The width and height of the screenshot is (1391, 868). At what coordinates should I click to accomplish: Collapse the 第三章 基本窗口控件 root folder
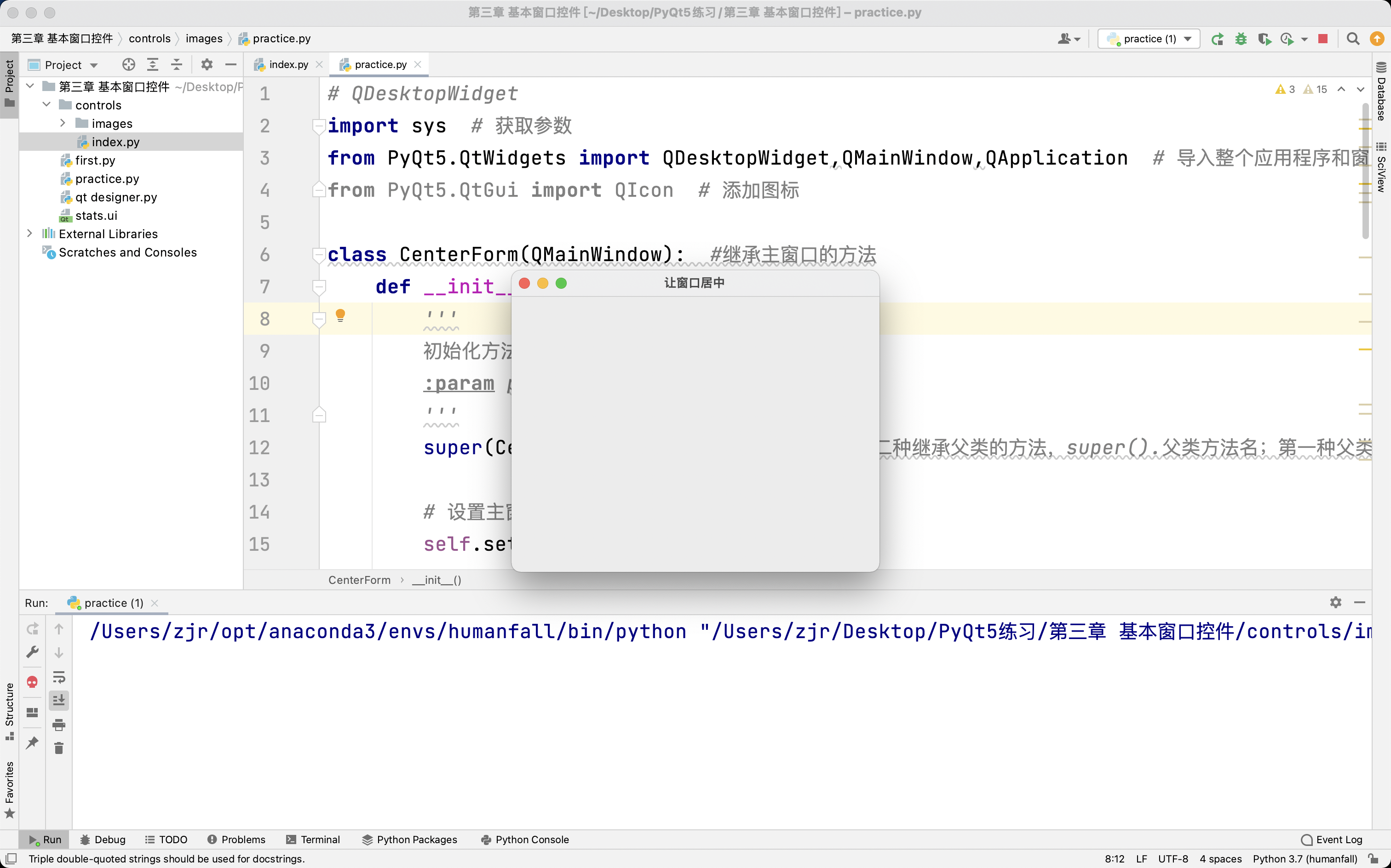click(x=30, y=86)
